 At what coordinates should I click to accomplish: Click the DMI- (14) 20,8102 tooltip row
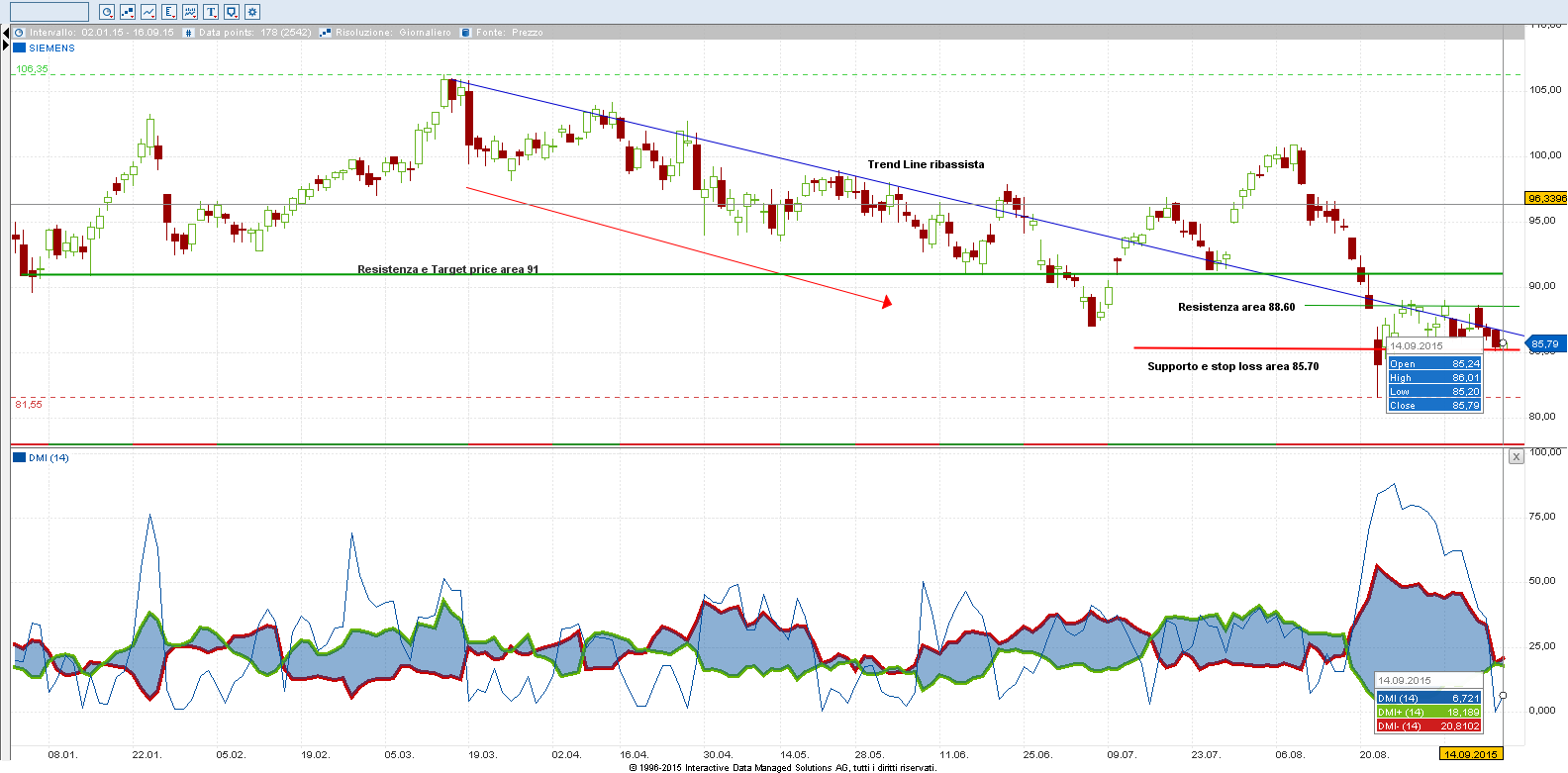1428,726
